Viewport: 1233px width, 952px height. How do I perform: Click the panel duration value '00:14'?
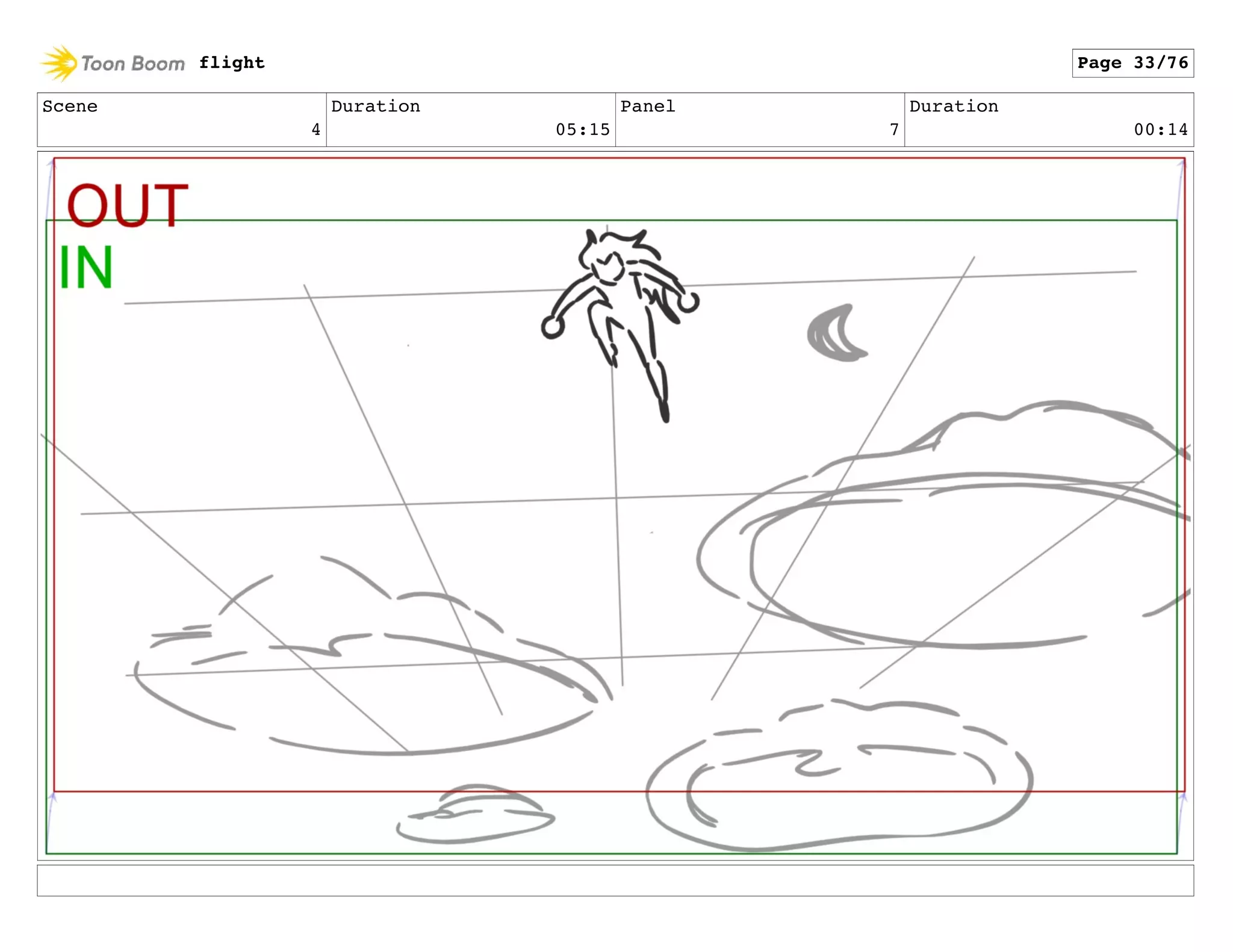(x=1161, y=129)
